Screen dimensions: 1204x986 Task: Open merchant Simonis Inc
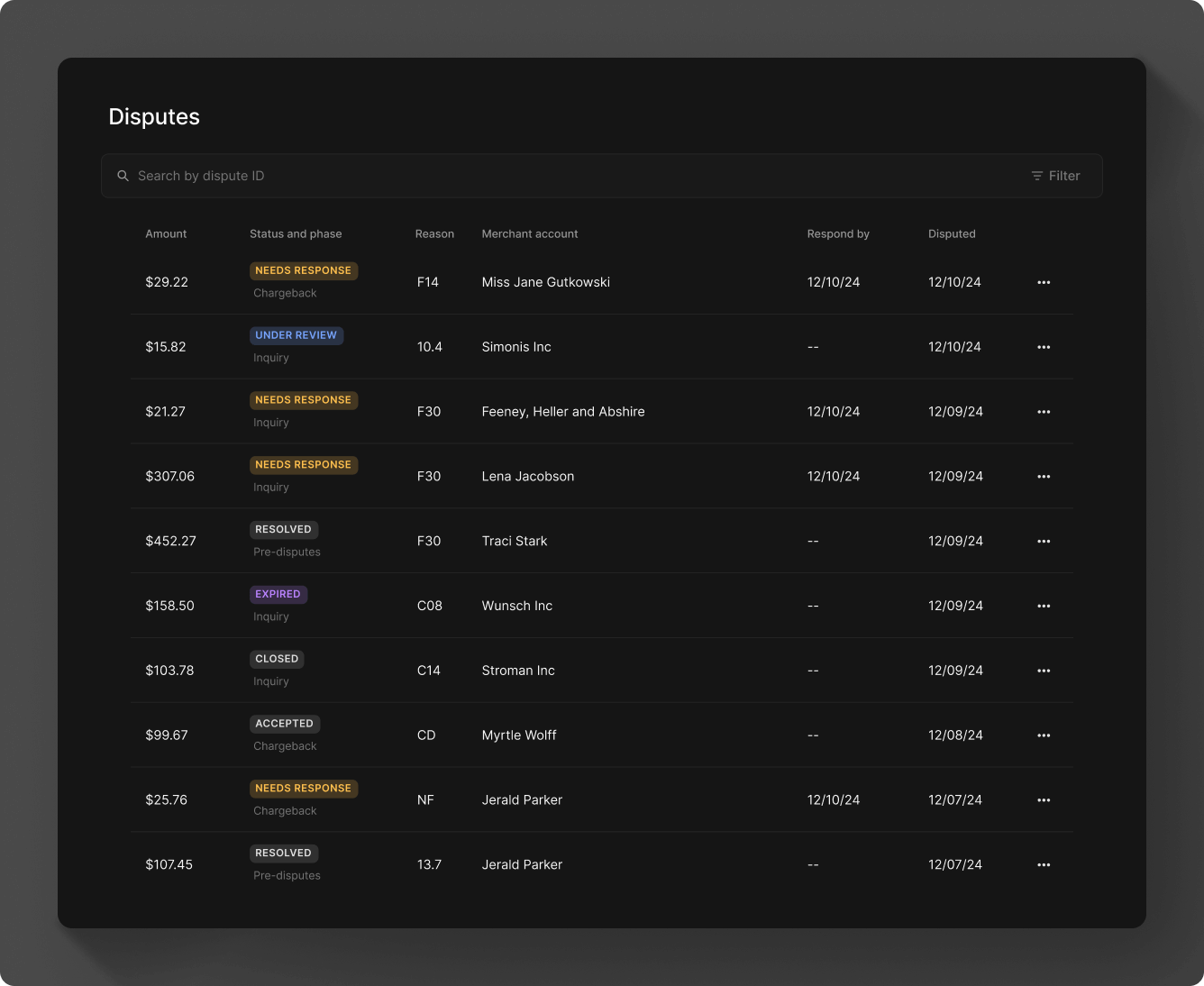(x=516, y=347)
